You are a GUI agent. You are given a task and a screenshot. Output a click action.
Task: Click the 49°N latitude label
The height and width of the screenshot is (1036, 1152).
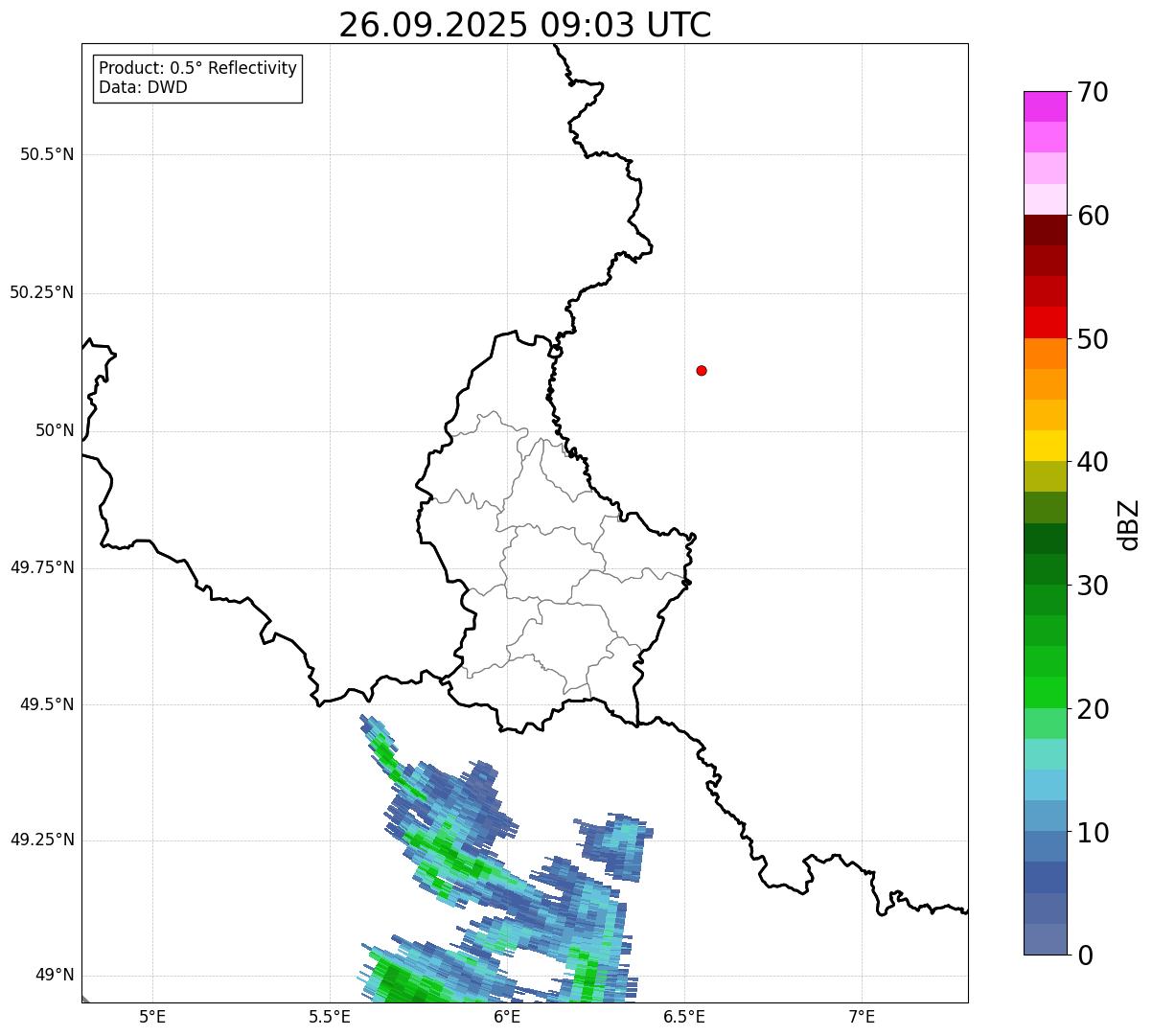click(55, 975)
